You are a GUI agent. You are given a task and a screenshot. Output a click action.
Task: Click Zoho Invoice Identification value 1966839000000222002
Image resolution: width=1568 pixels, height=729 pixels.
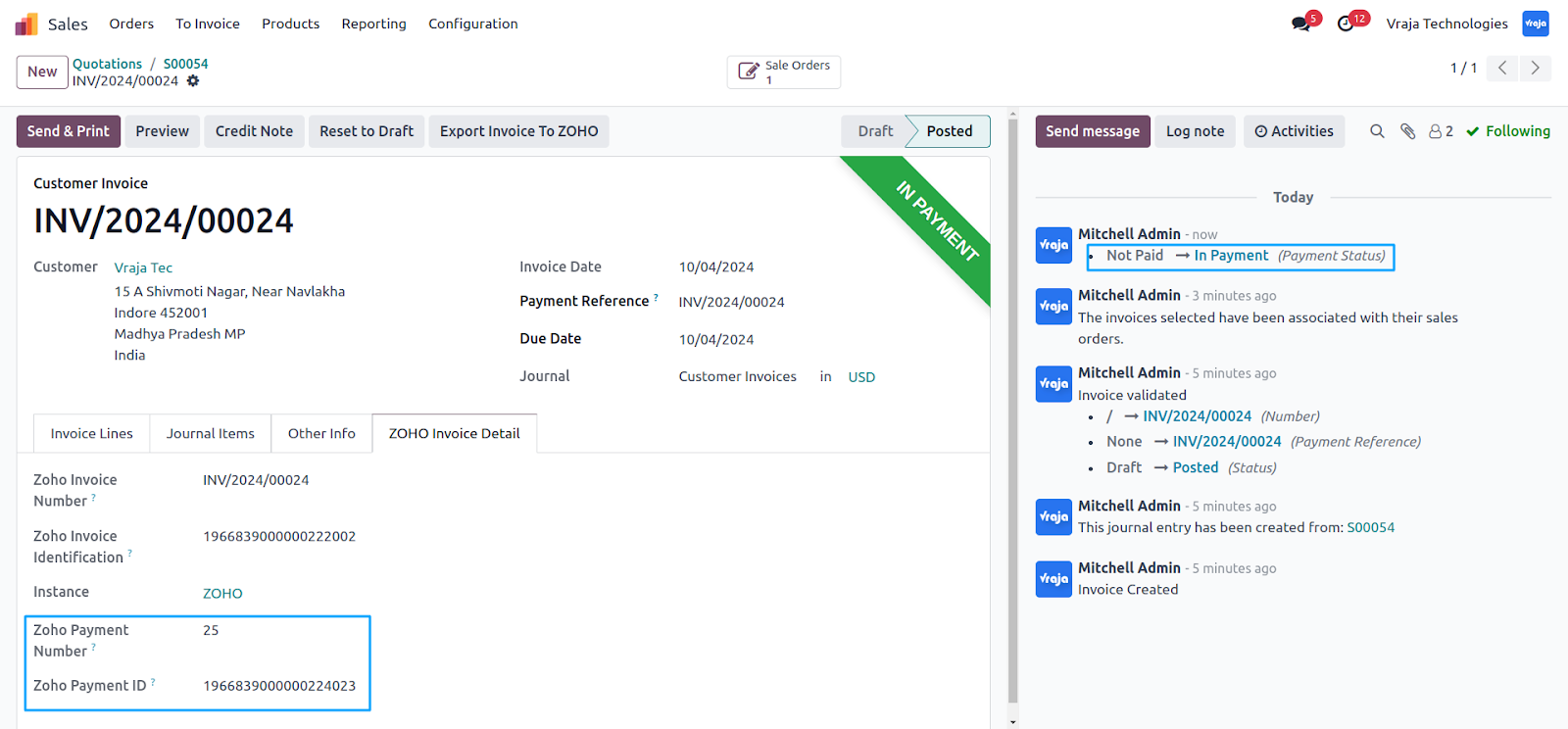279,536
